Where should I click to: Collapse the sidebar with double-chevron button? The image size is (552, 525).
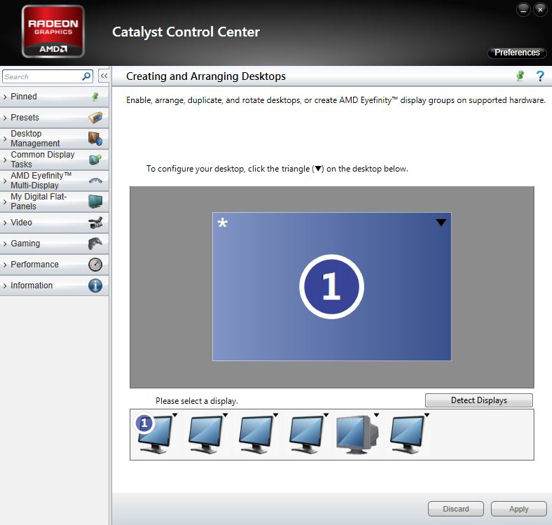tap(104, 76)
